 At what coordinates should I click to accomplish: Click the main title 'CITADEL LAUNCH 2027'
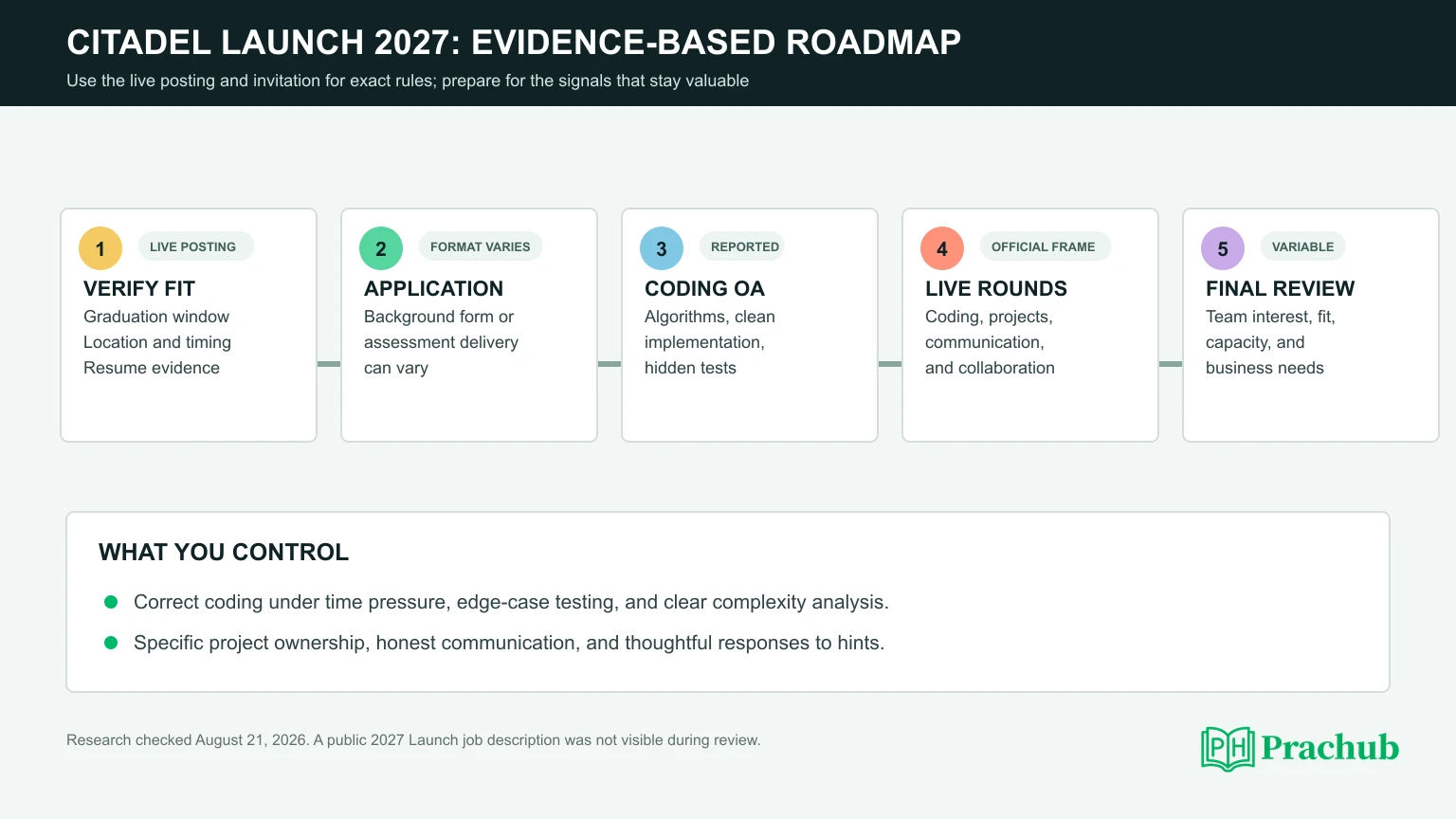click(514, 43)
